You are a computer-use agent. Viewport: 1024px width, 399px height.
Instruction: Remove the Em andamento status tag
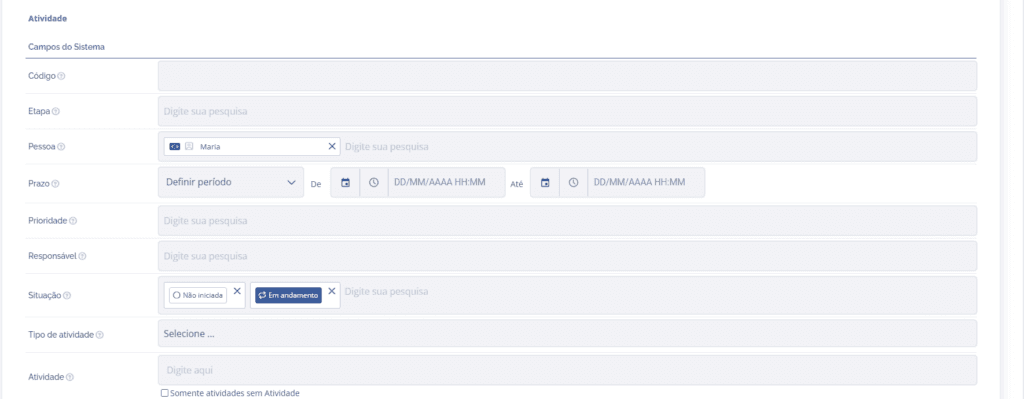(x=332, y=291)
